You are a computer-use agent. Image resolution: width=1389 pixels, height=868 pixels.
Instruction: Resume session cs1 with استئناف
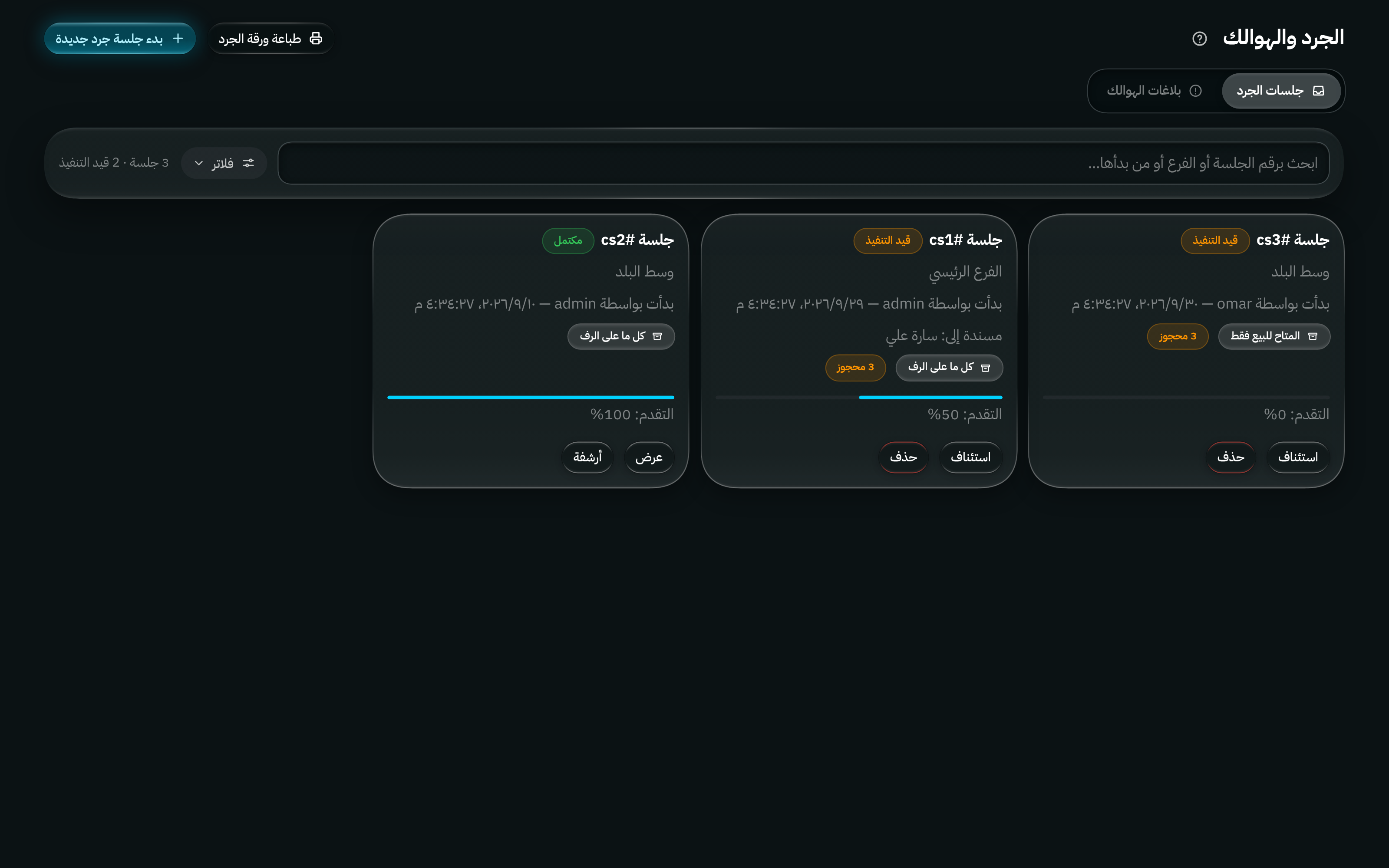point(970,457)
